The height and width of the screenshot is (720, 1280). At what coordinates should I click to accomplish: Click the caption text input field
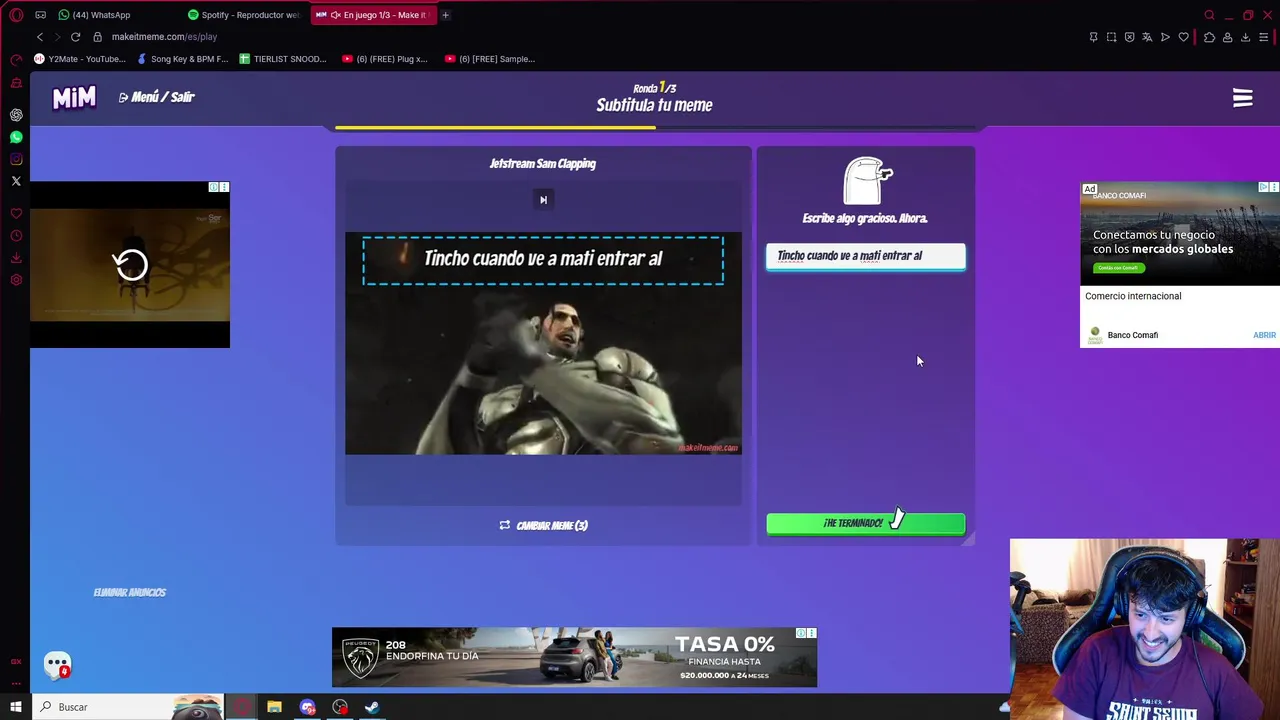point(866,256)
